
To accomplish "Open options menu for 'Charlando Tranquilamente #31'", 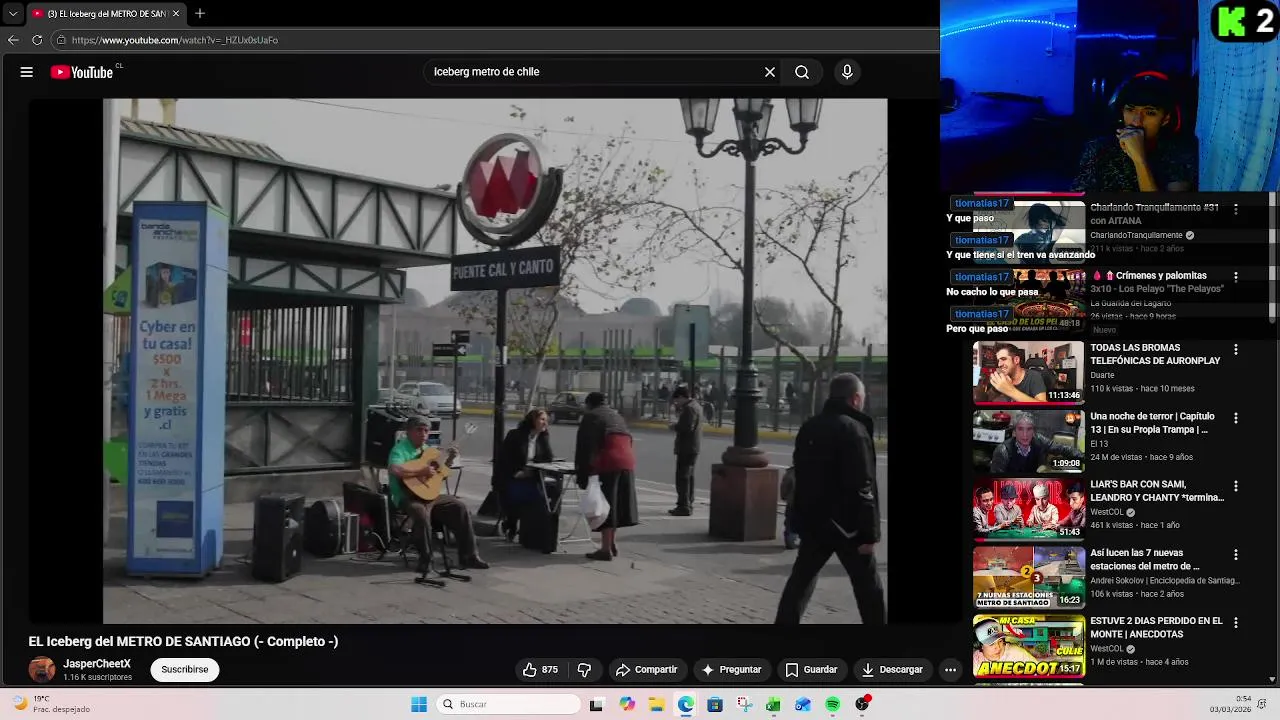I will [1236, 209].
